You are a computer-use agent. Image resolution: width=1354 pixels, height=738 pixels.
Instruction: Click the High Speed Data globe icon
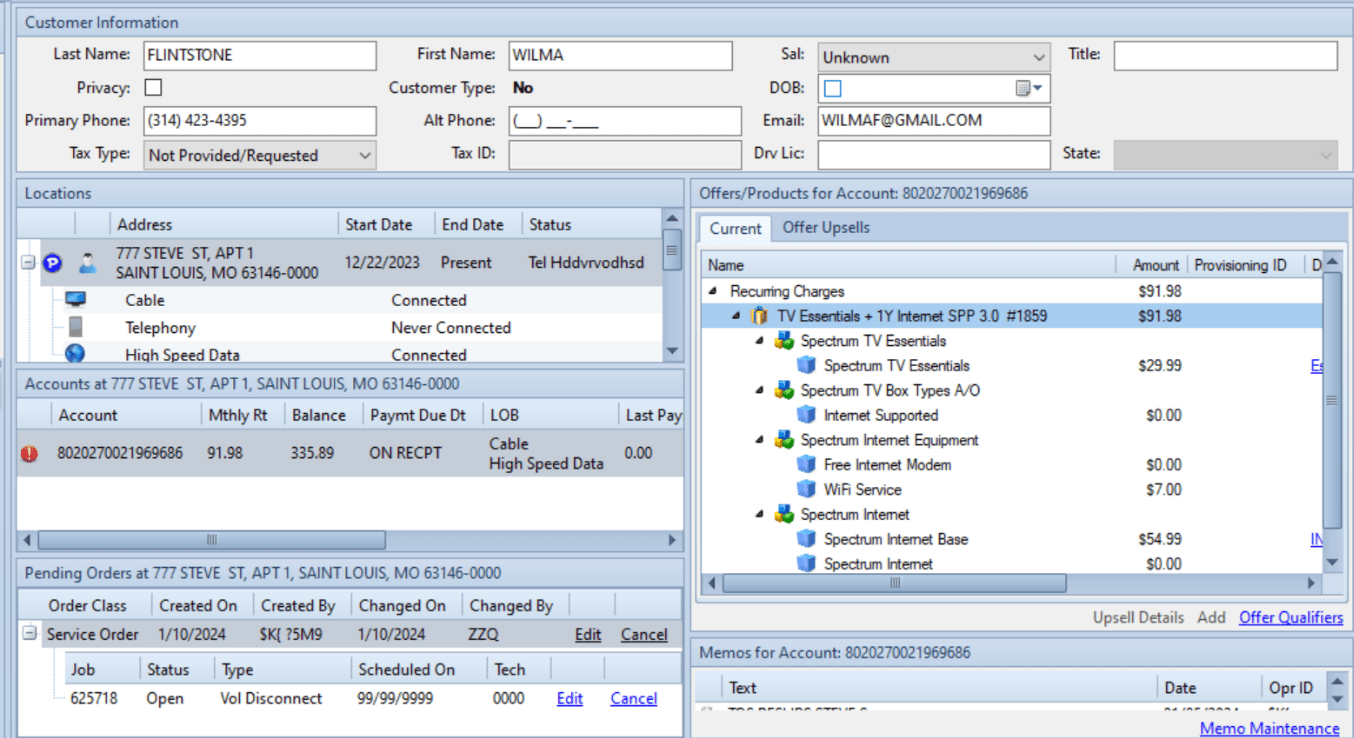pos(75,354)
